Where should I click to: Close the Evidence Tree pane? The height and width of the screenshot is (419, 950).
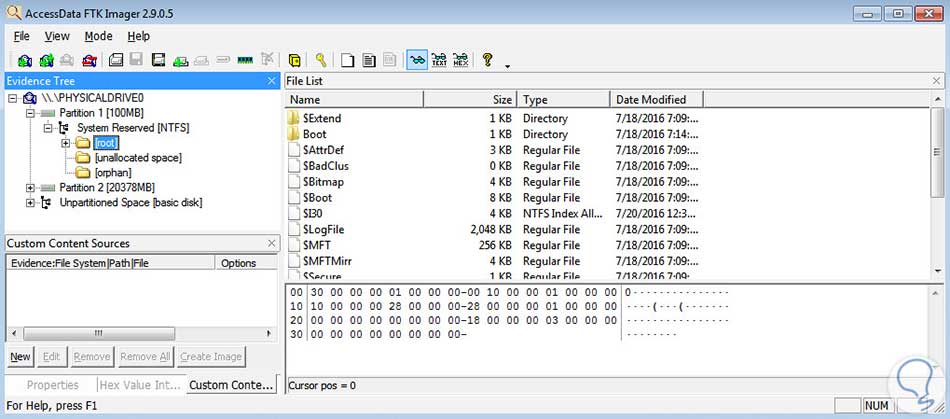[x=271, y=81]
